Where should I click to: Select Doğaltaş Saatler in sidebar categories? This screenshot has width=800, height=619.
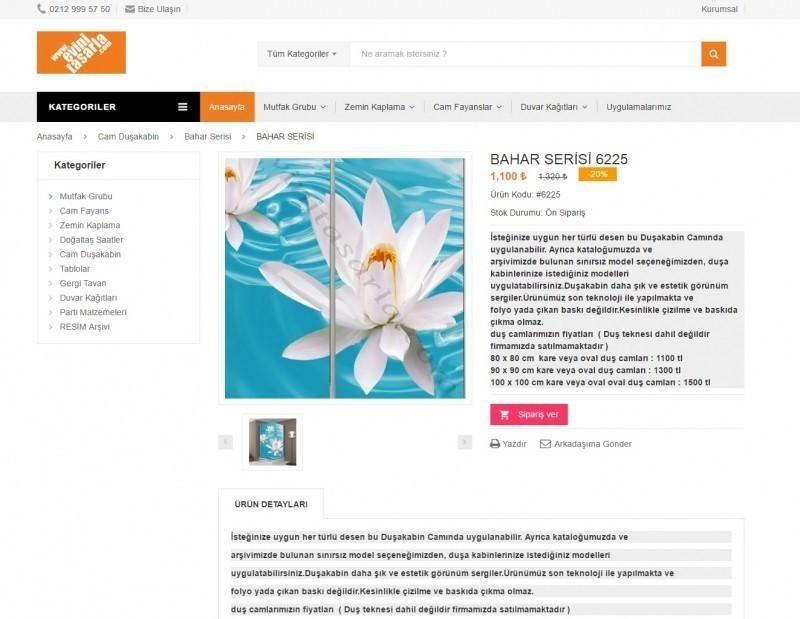tap(91, 240)
